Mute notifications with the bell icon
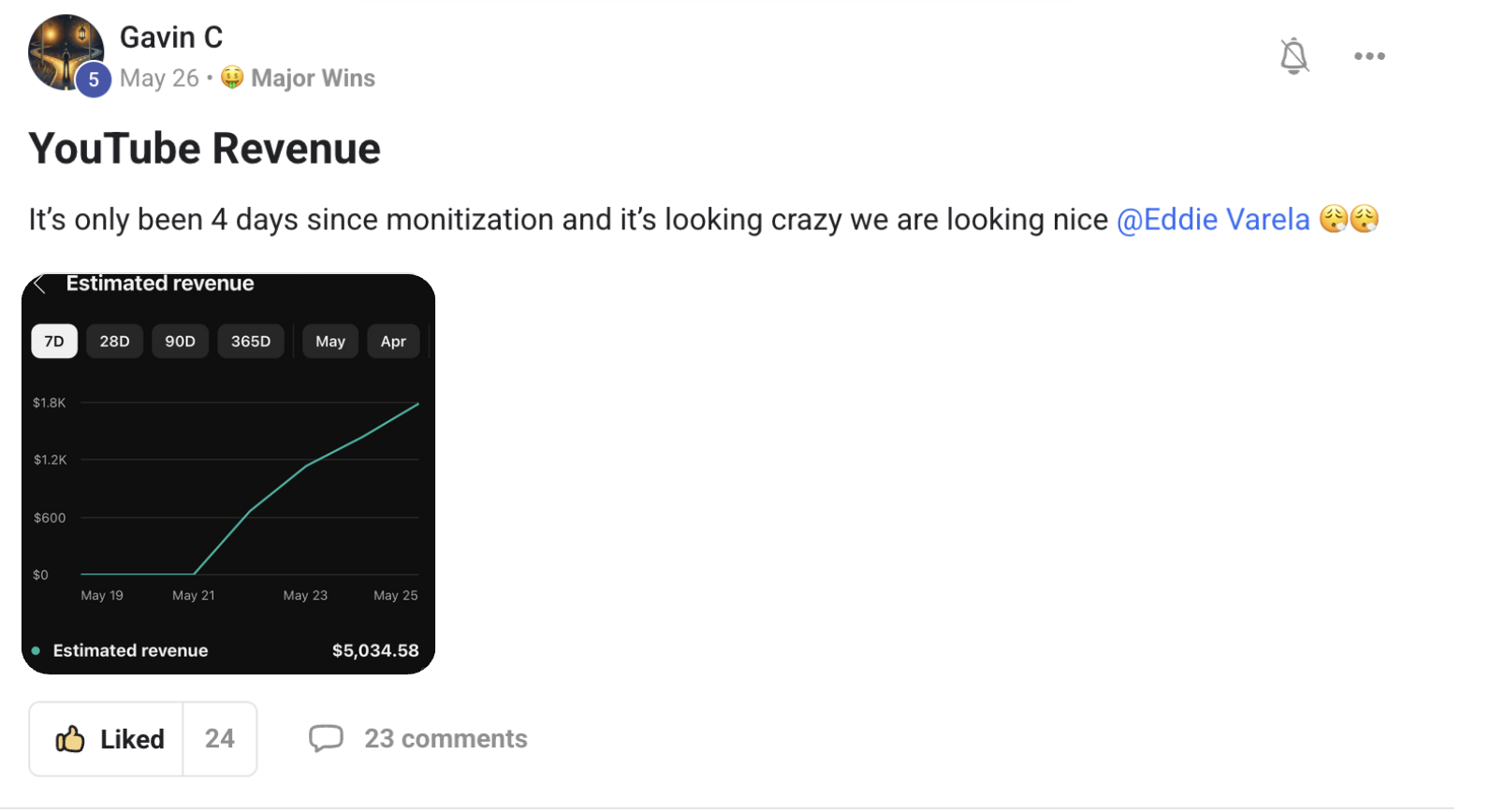1490x812 pixels. (x=1293, y=56)
